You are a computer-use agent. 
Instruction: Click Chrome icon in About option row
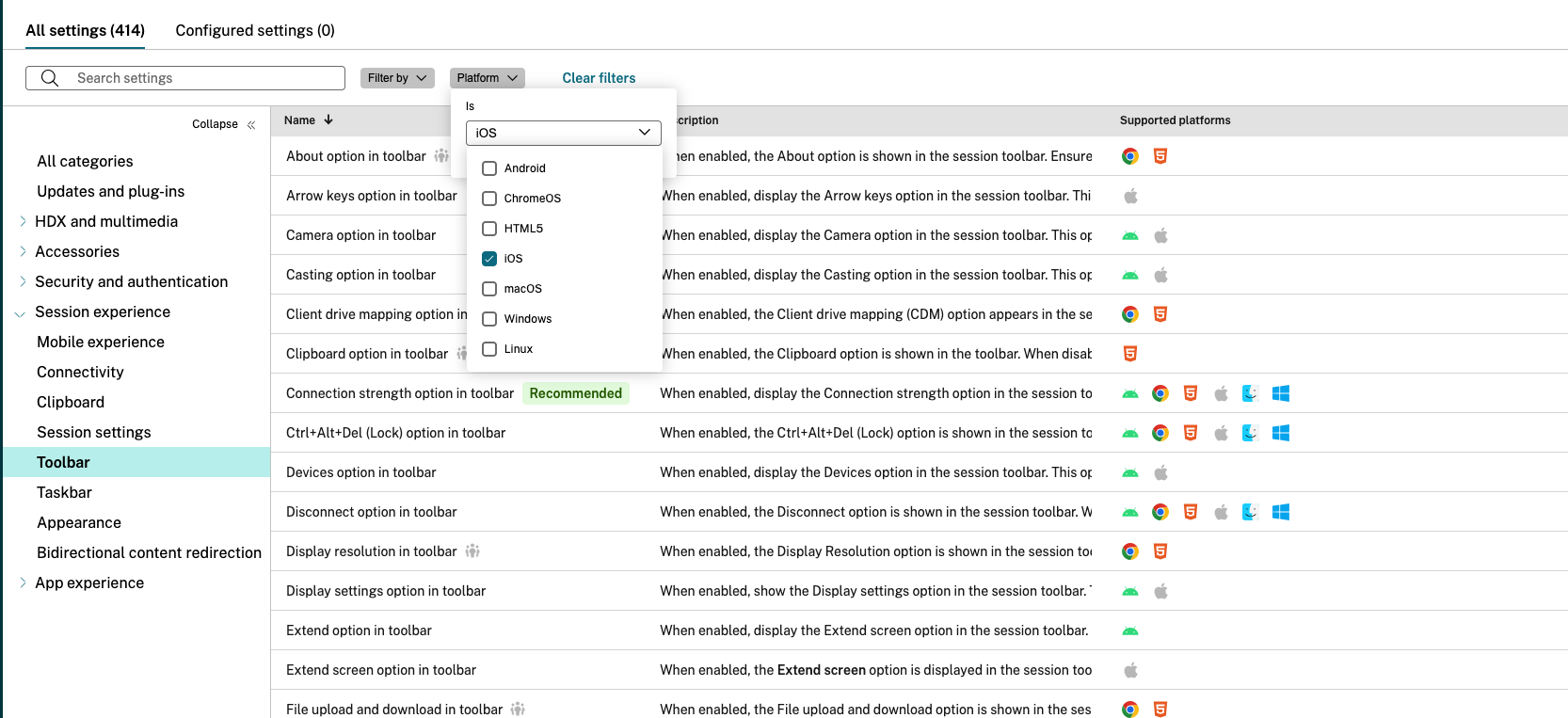(x=1129, y=156)
